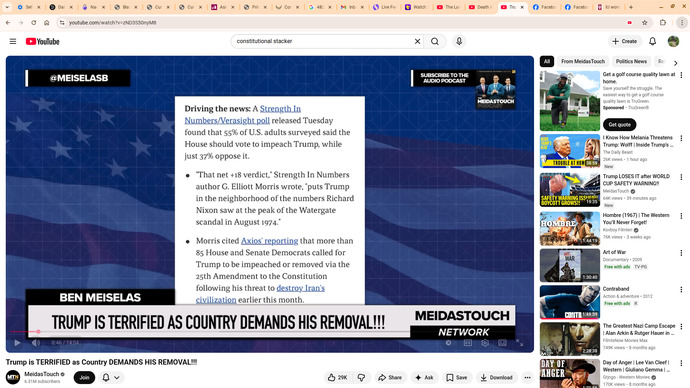
Task: Share this video
Action: click(390, 377)
